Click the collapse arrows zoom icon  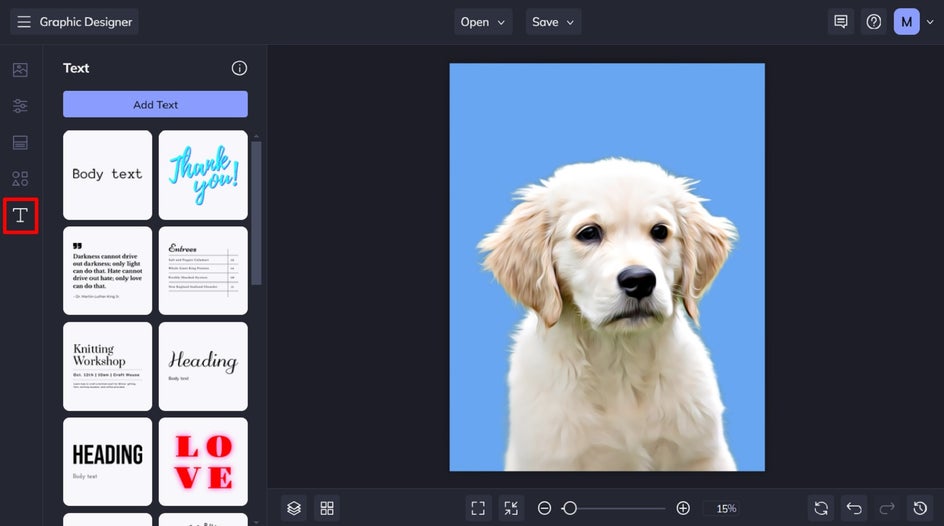(511, 509)
